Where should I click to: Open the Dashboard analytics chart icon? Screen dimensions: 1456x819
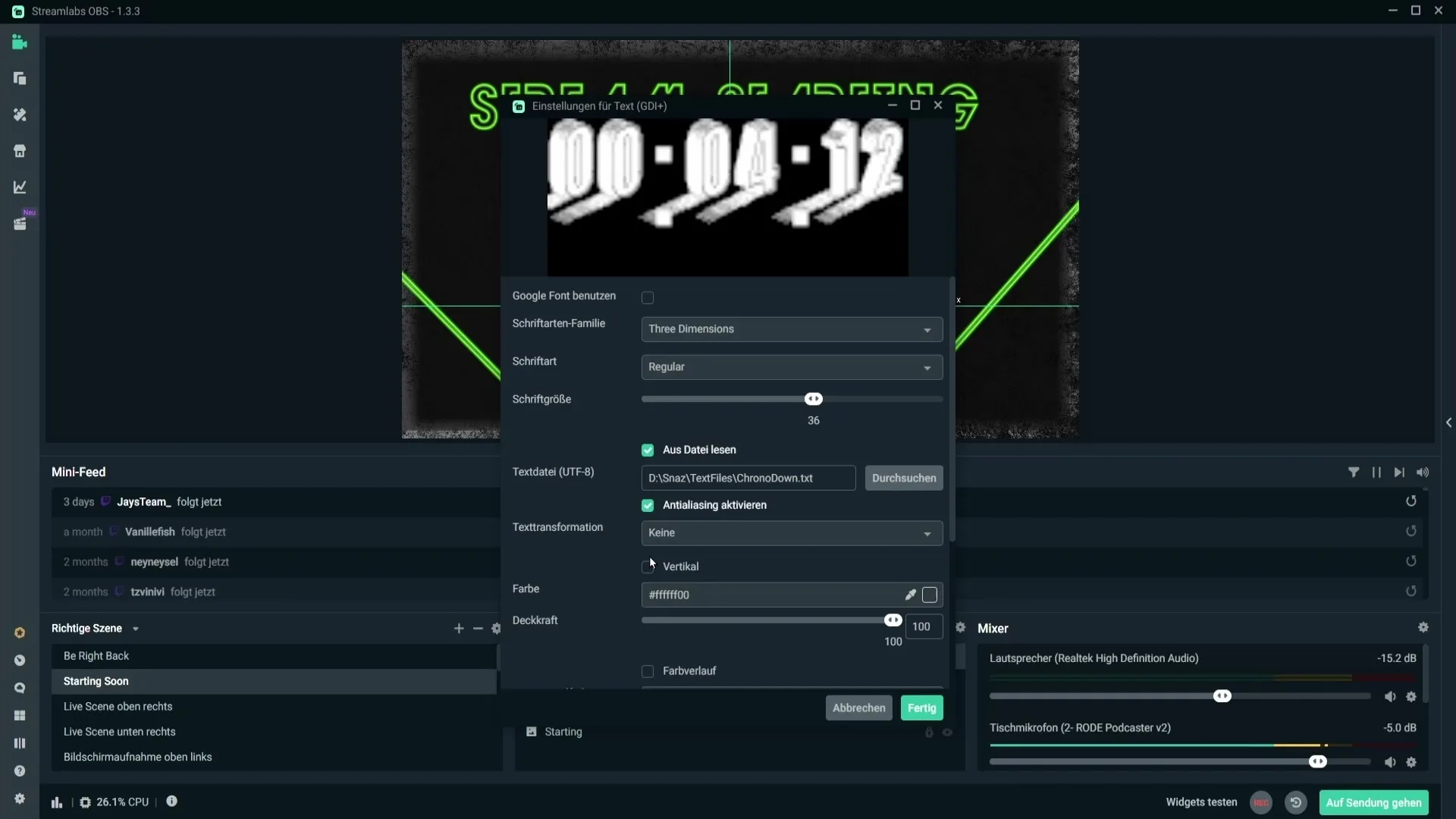[x=20, y=187]
